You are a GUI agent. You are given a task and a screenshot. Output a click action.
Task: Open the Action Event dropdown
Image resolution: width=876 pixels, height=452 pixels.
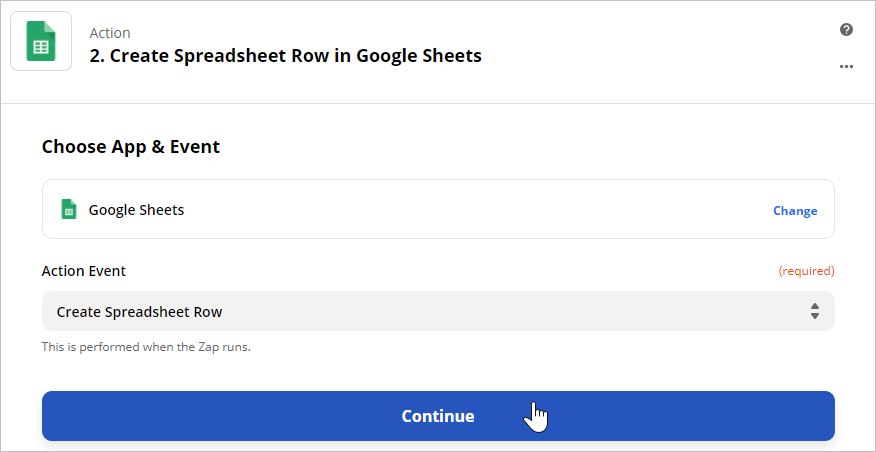point(438,311)
